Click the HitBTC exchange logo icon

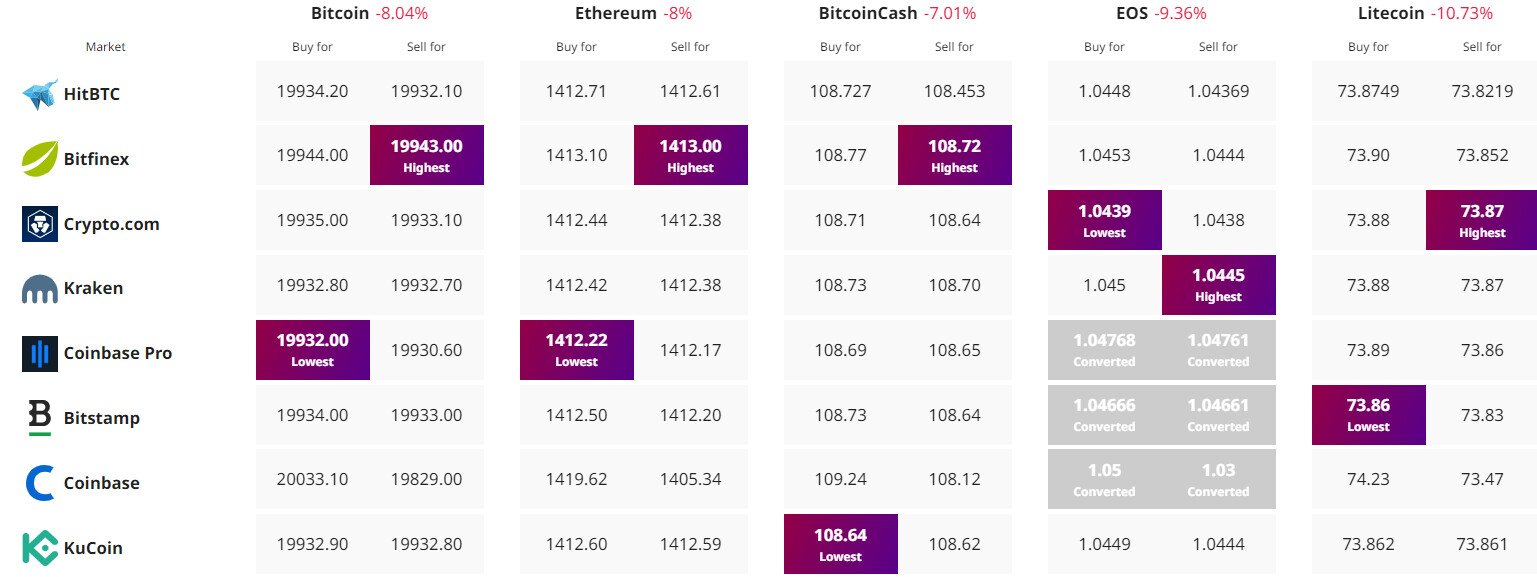pyautogui.click(x=40, y=94)
